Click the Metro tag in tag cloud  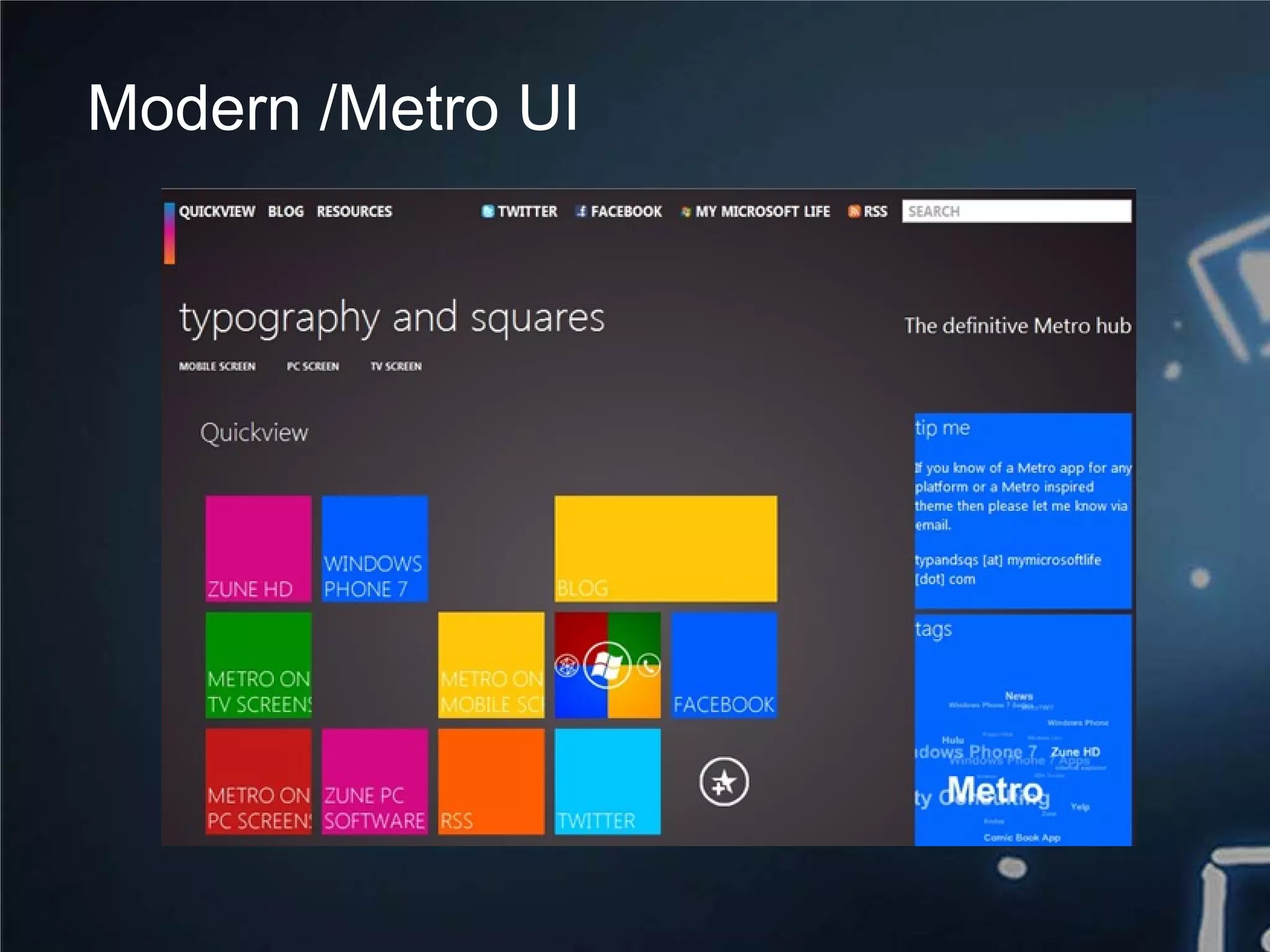pos(995,790)
